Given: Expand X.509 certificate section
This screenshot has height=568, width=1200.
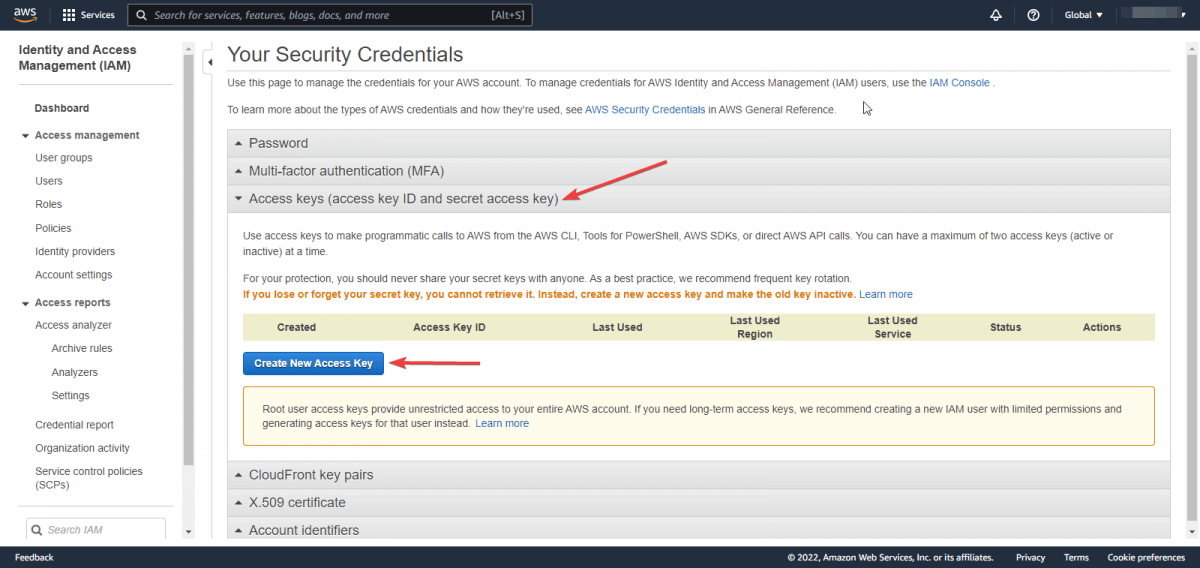Looking at the screenshot, I should coord(698,502).
